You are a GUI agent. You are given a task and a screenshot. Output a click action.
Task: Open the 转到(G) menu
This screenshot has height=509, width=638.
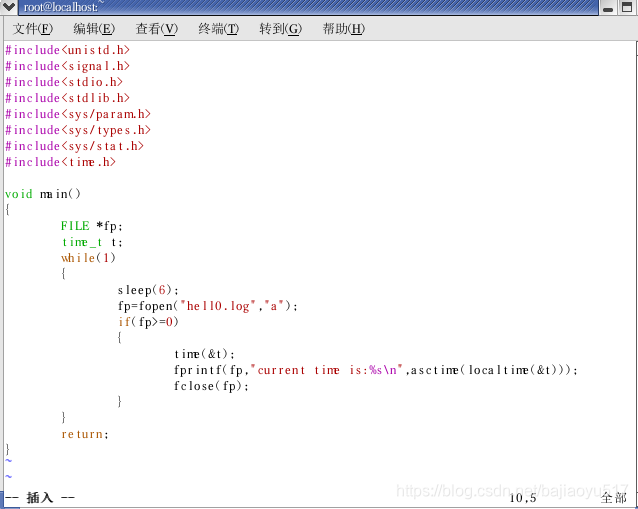click(281, 28)
